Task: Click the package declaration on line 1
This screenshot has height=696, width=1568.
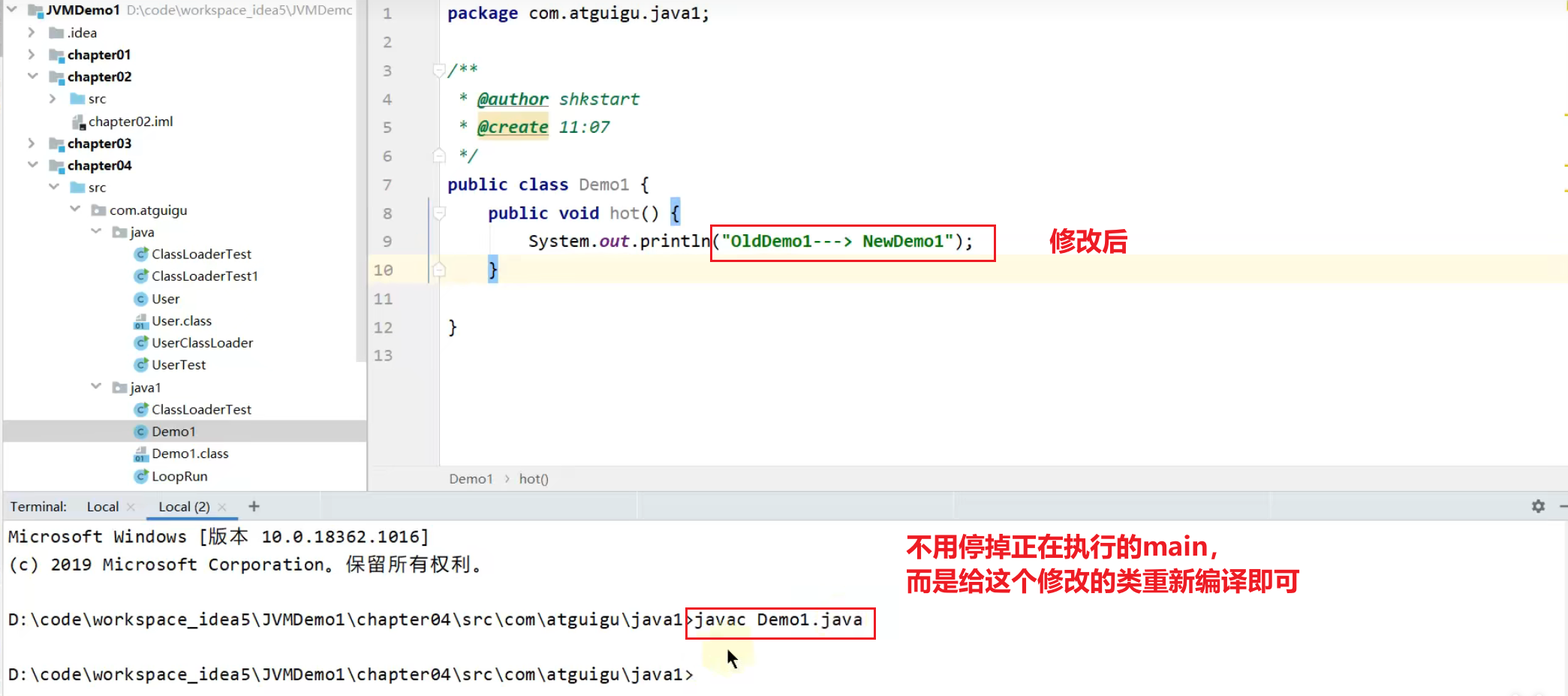Action: (578, 14)
